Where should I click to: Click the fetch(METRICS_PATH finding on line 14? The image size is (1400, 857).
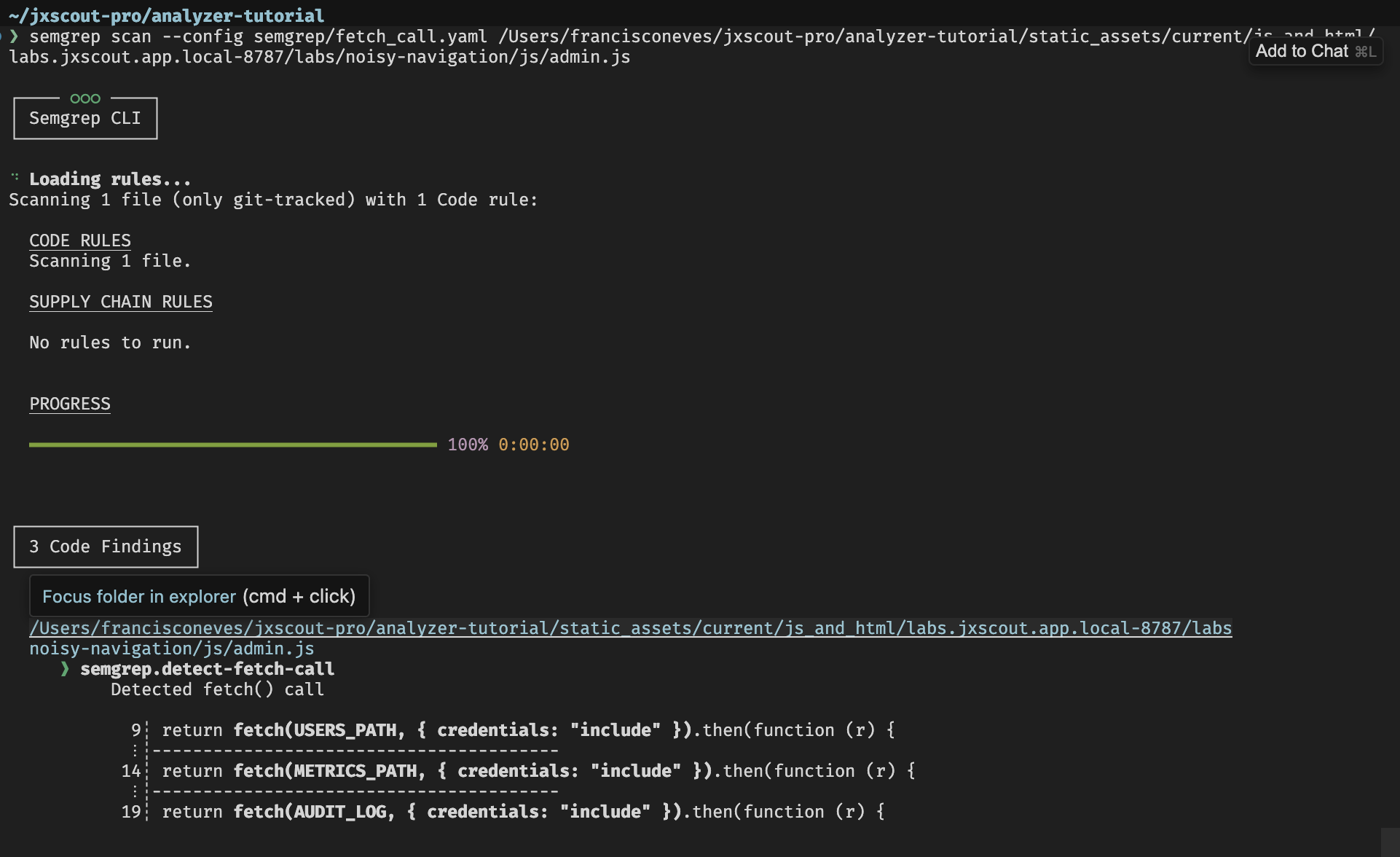pyautogui.click(x=538, y=771)
